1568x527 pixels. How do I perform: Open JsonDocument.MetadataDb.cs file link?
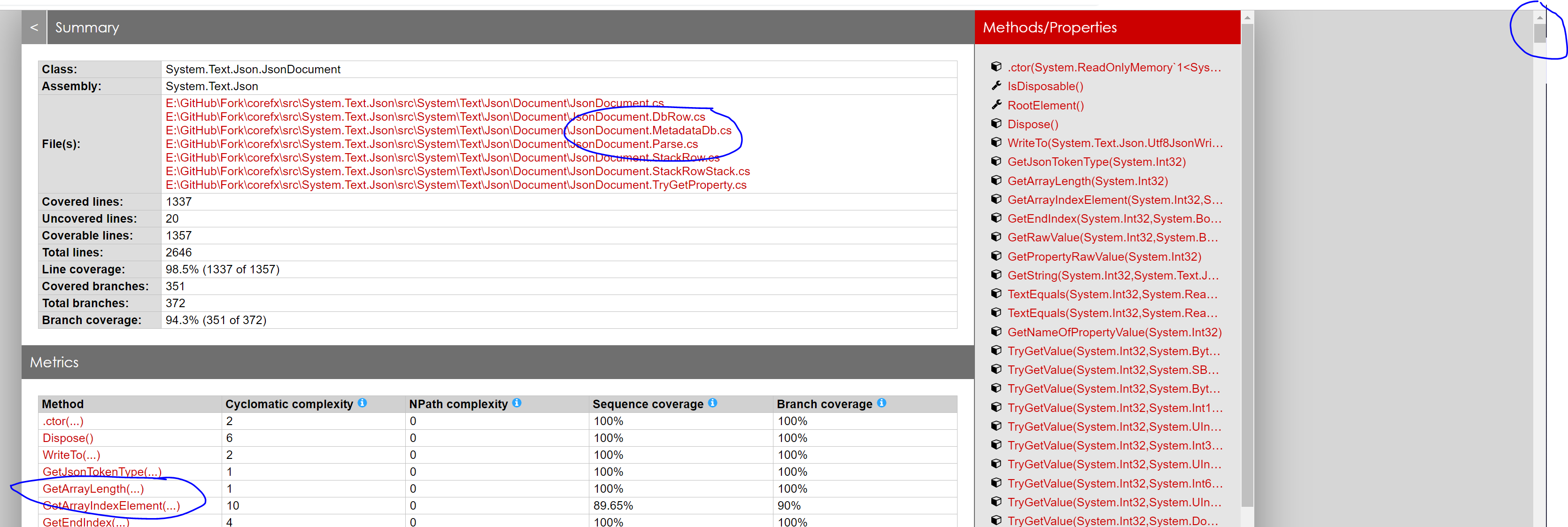tap(448, 130)
